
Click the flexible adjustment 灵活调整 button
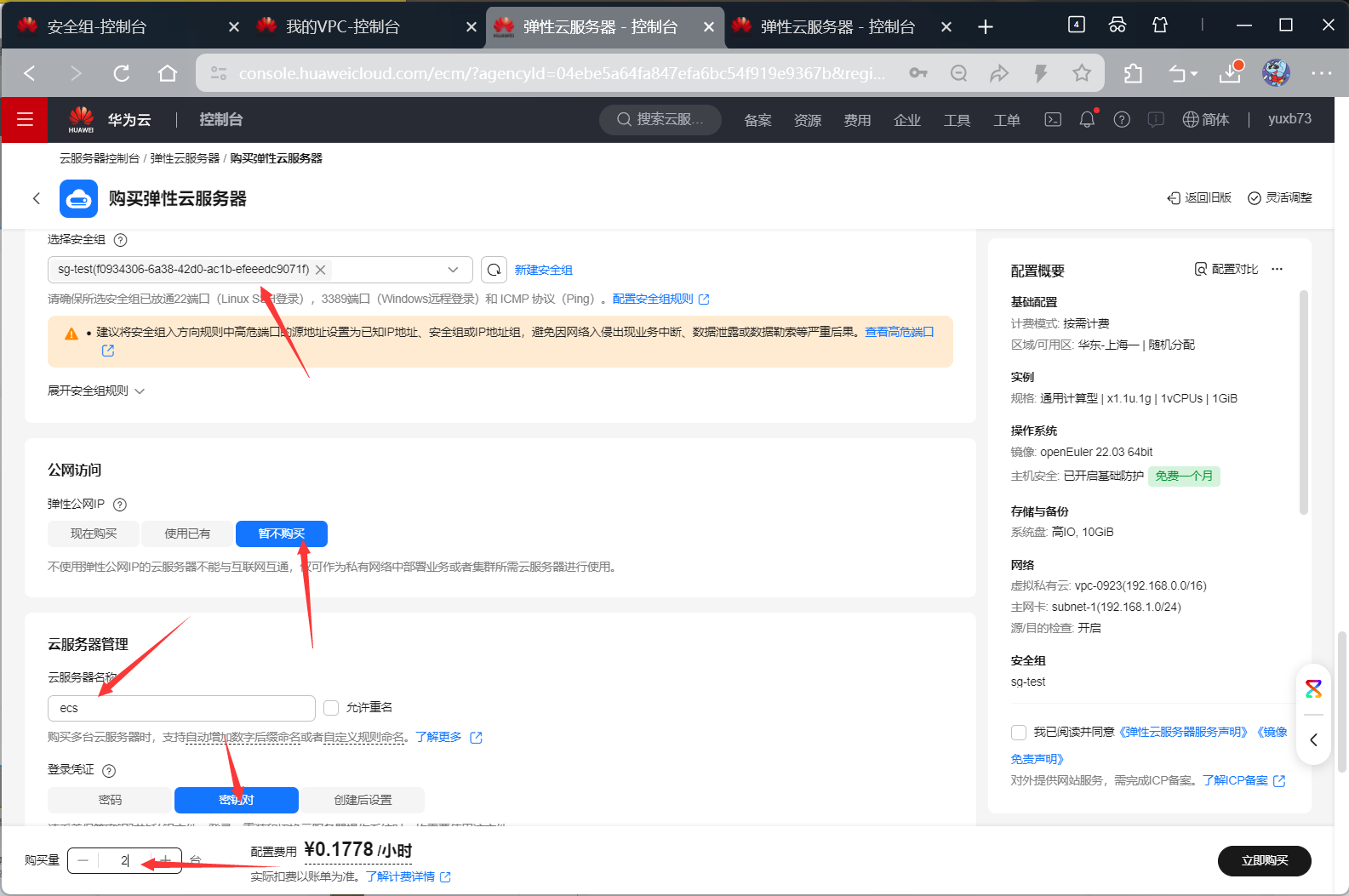coord(1279,197)
